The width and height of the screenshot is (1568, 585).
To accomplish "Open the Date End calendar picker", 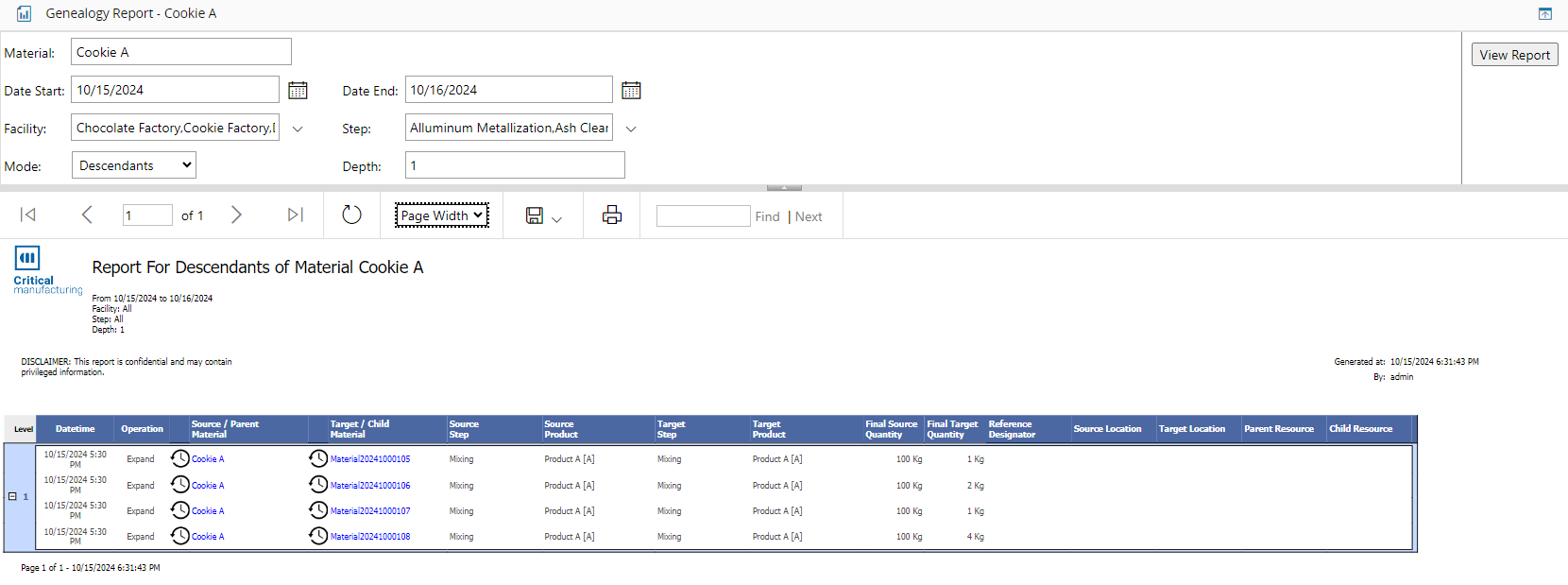I will pos(631,91).
